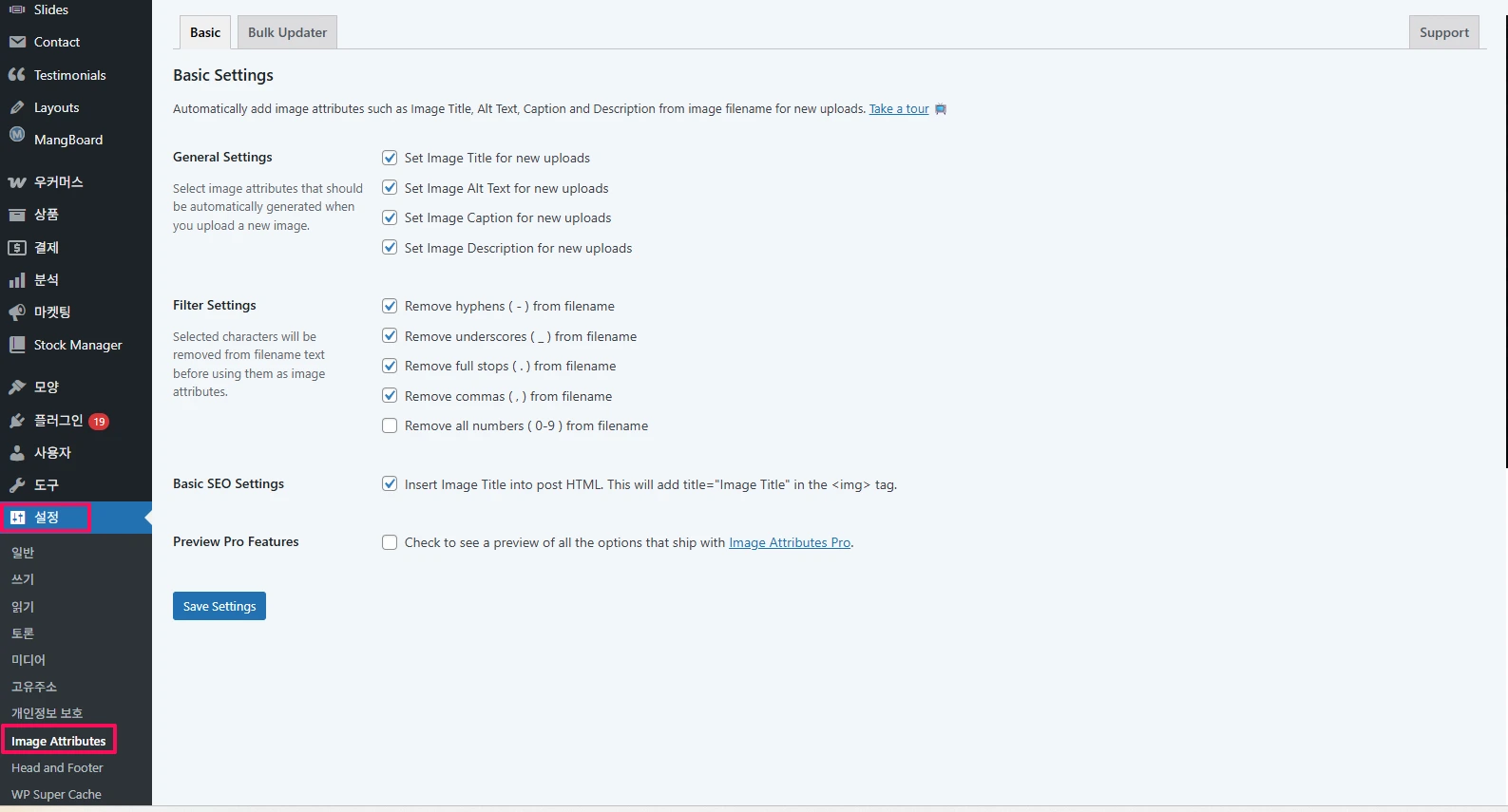1508x812 pixels.
Task: Disable Remove hyphens from filename
Action: 390,306
